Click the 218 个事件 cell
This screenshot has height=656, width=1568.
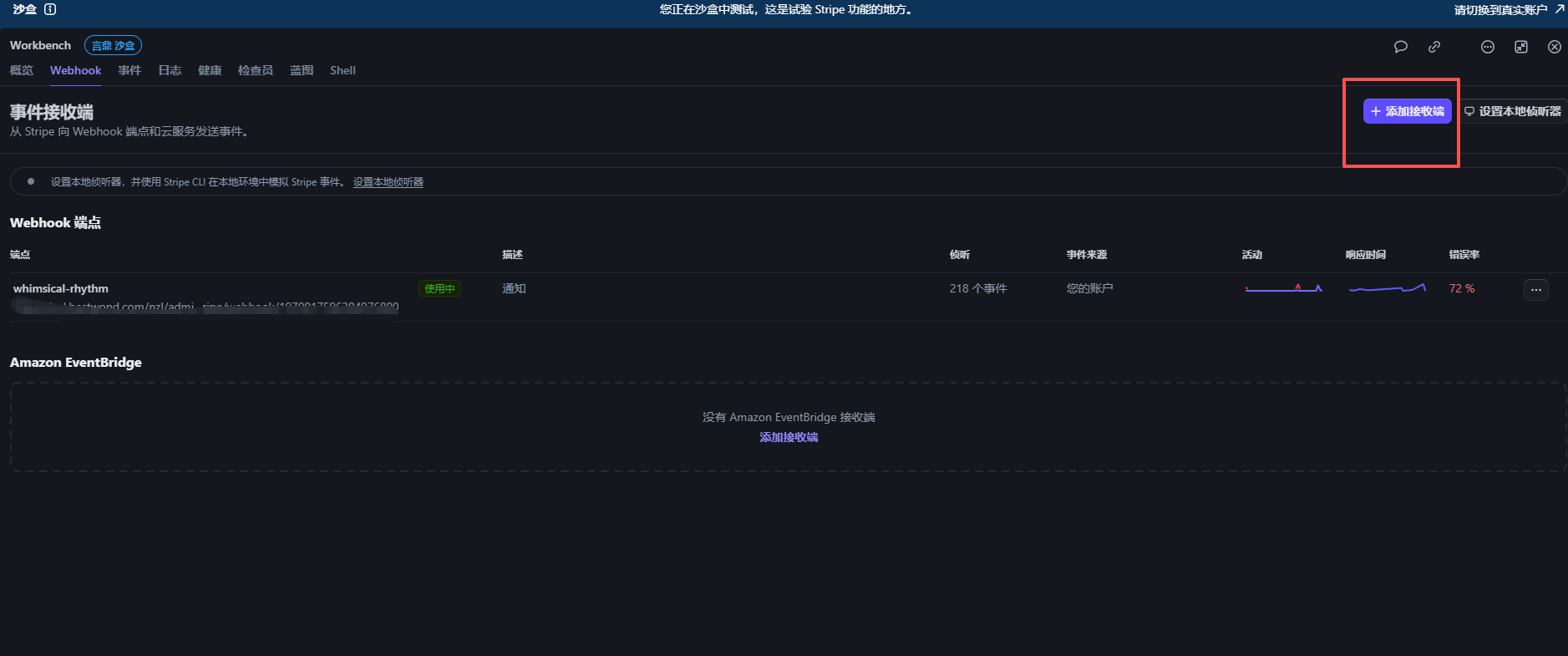978,288
